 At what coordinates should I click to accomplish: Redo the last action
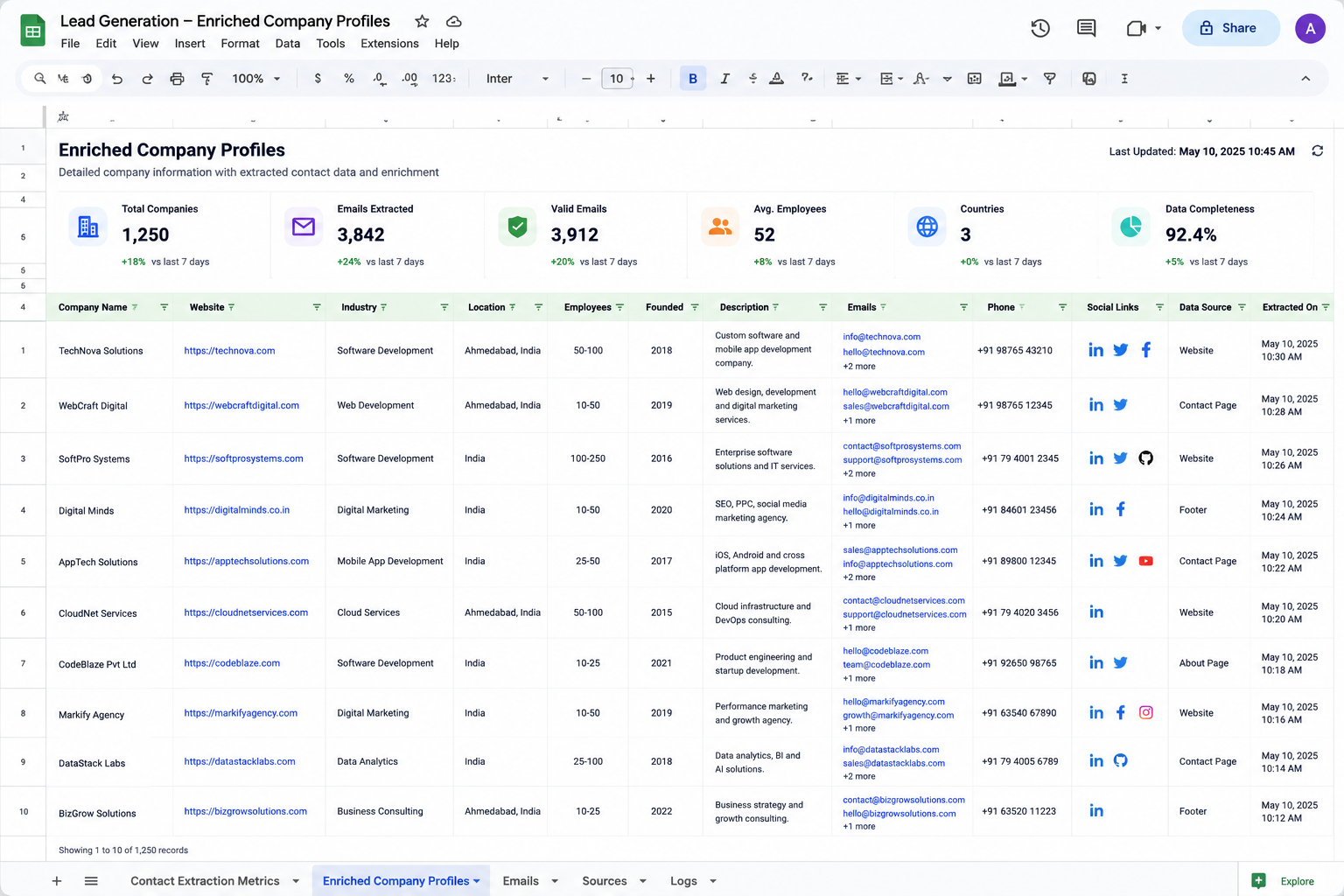[147, 79]
